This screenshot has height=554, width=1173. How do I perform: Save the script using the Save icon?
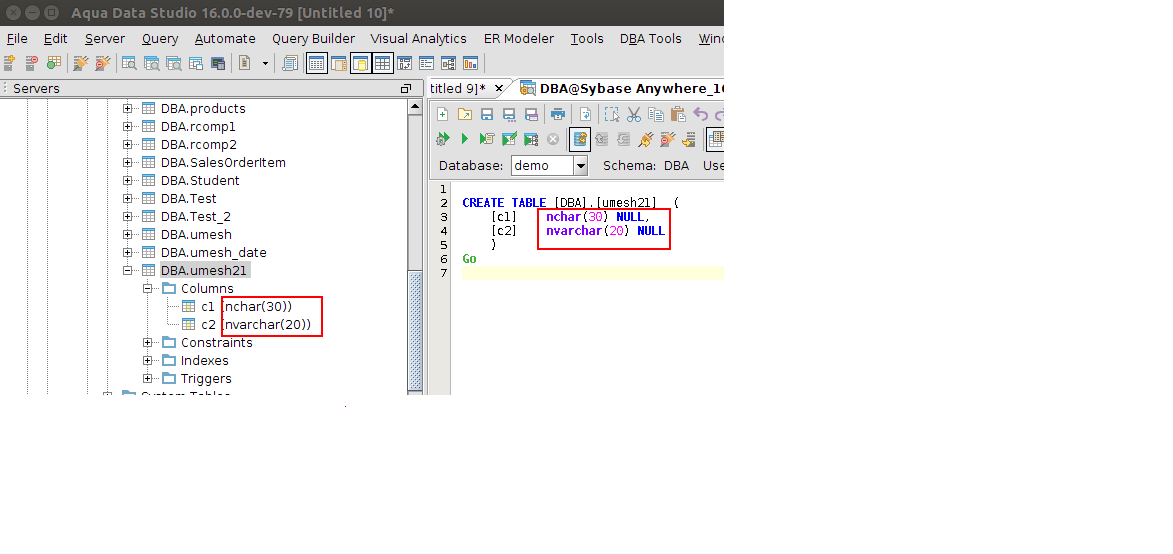point(487,114)
